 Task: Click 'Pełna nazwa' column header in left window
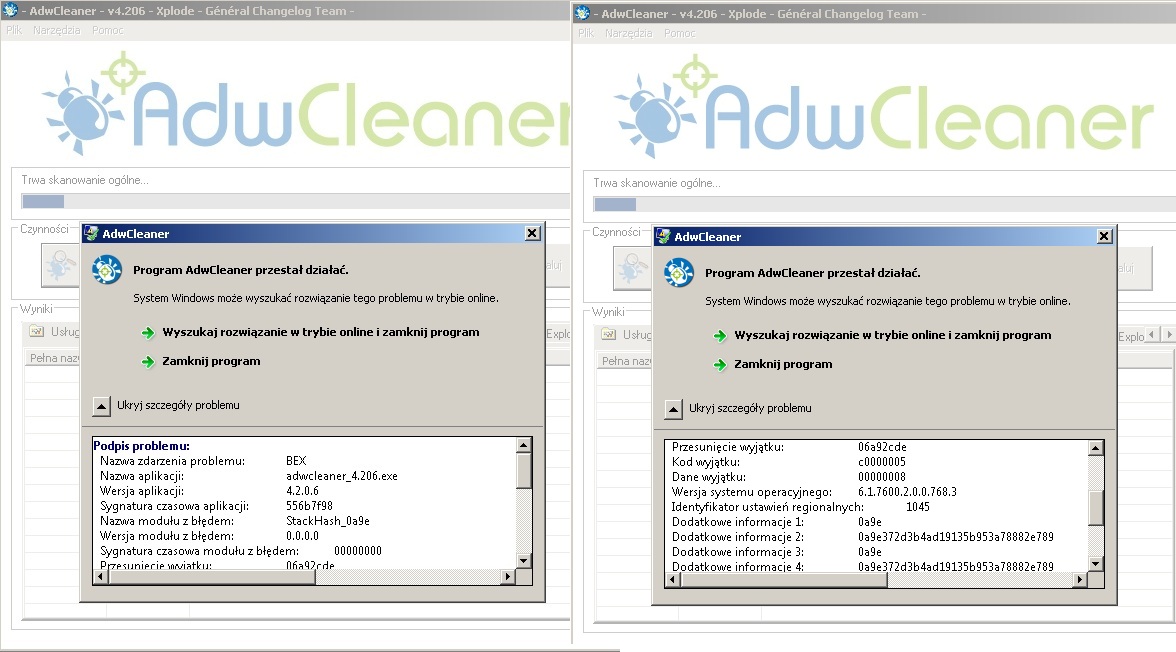(54, 358)
